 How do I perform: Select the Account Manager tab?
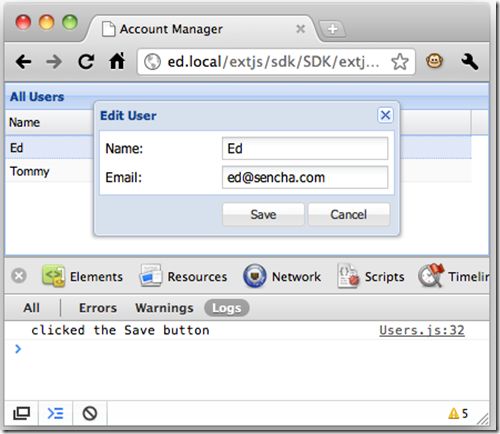click(x=203, y=29)
